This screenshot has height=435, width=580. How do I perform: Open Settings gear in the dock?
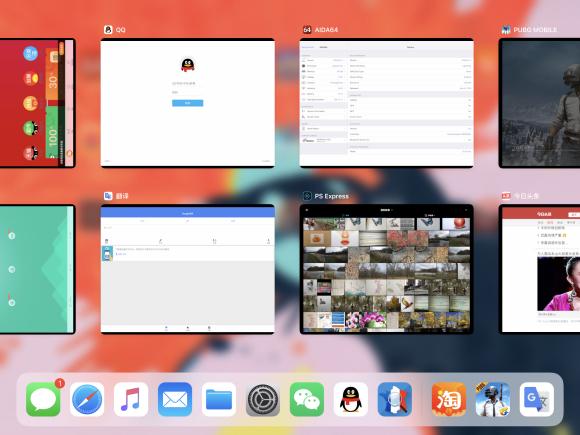[x=263, y=399]
